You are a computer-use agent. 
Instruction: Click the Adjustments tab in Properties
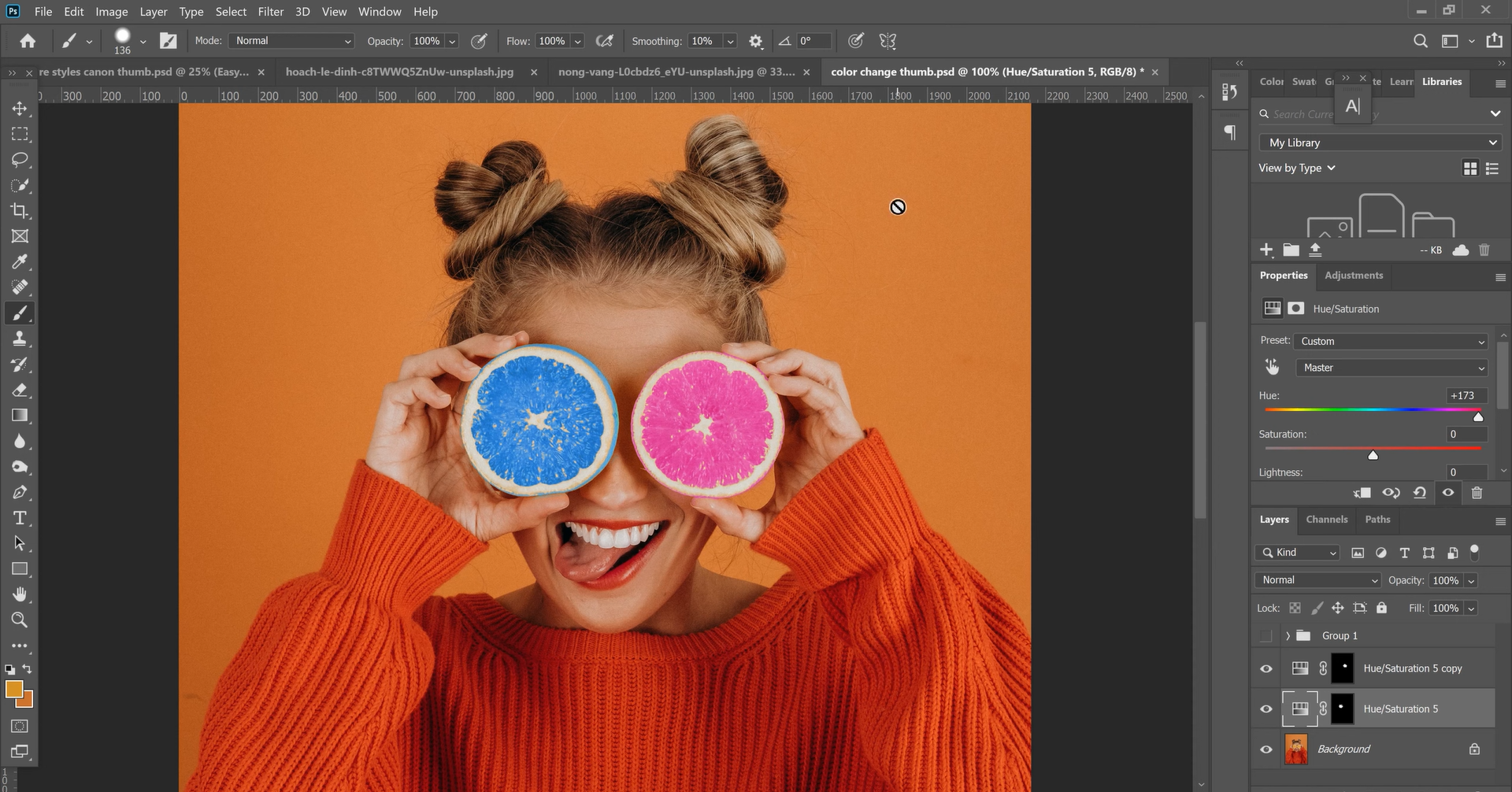click(1353, 276)
